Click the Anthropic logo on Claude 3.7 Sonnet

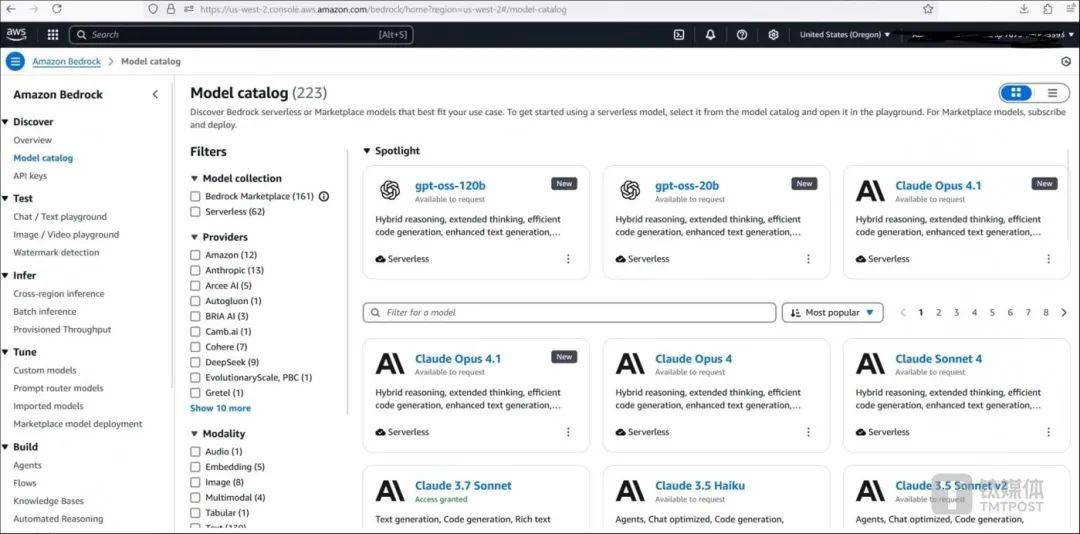pyautogui.click(x=391, y=491)
